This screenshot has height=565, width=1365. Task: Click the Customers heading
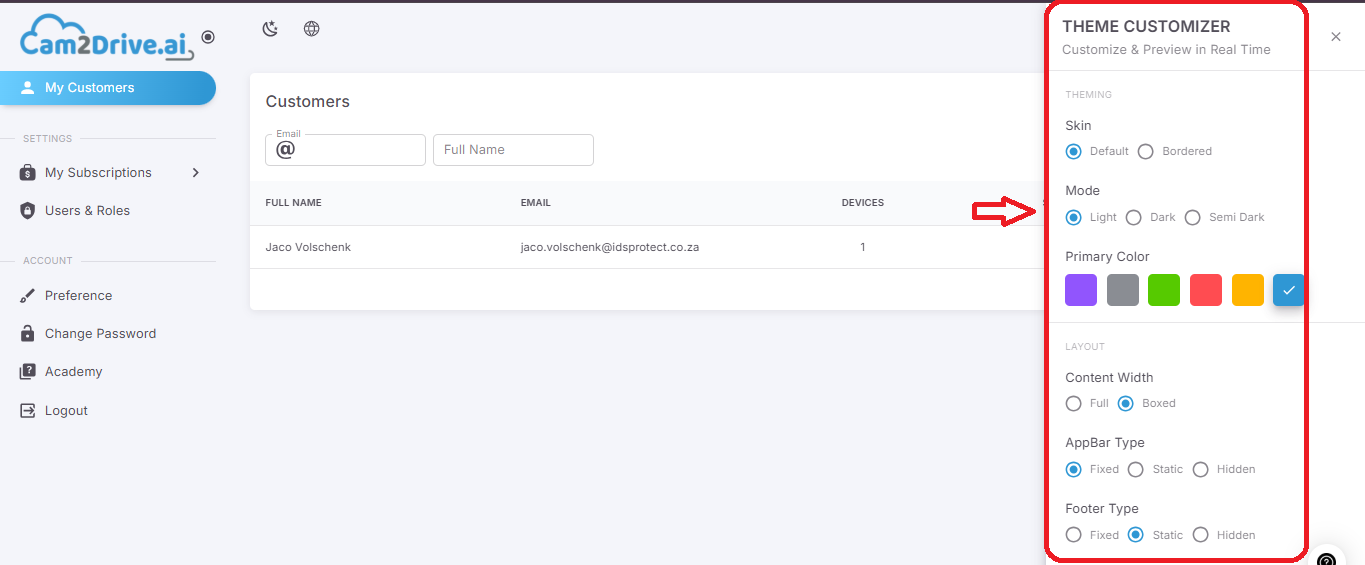(x=308, y=102)
